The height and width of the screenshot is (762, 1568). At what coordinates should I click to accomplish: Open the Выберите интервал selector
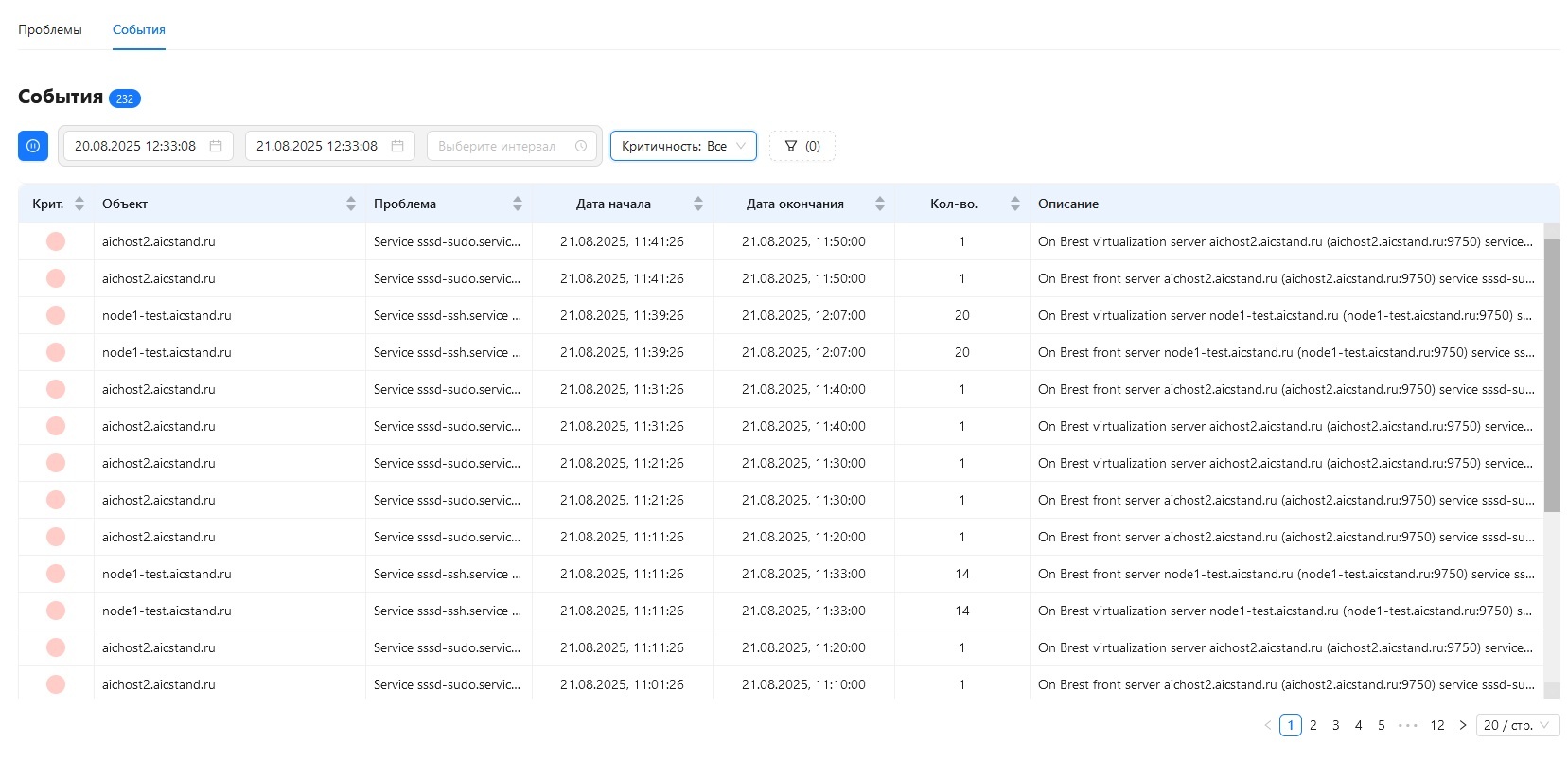(512, 146)
